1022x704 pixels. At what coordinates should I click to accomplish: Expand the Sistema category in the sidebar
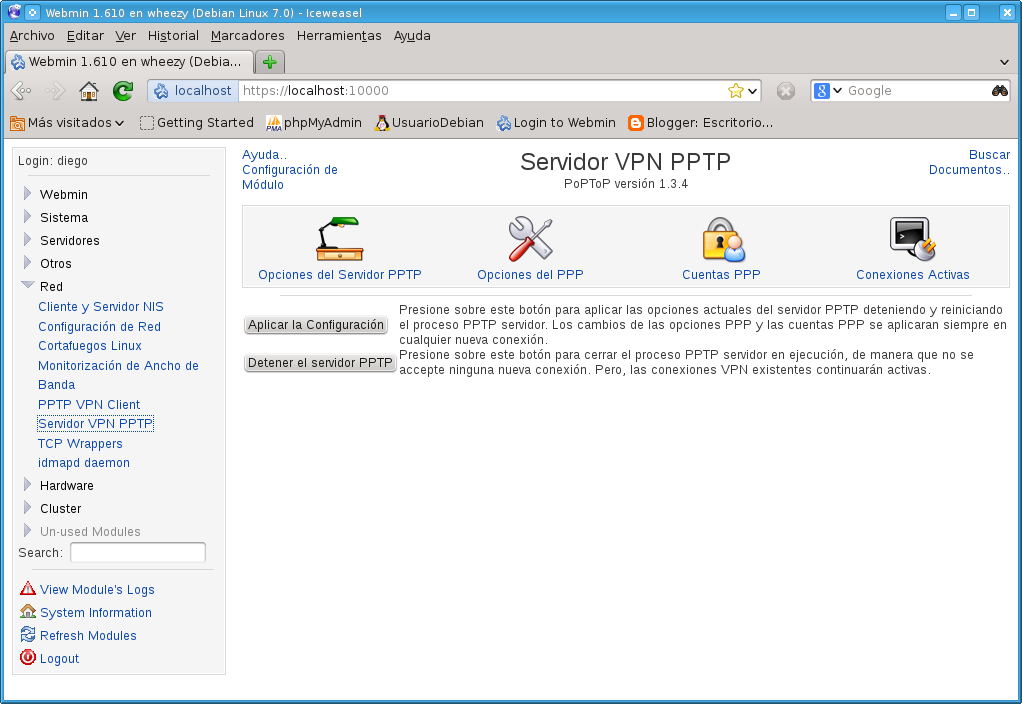pos(27,216)
